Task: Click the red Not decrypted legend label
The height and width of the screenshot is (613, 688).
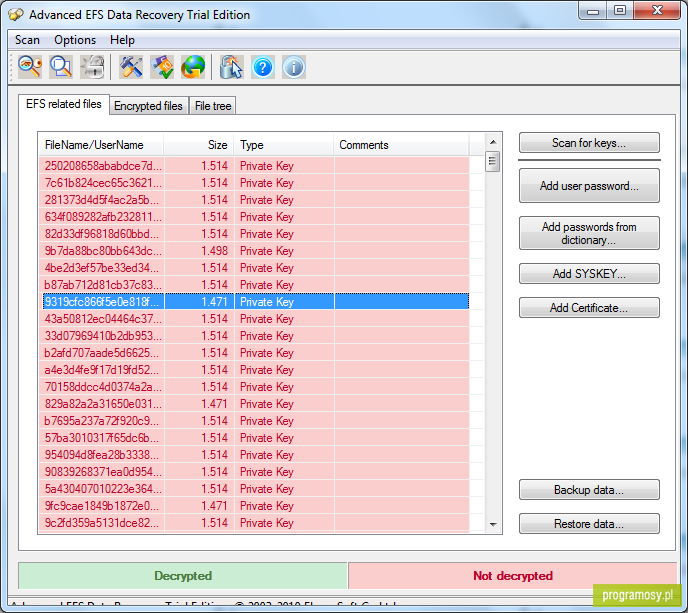Action: tap(512, 576)
